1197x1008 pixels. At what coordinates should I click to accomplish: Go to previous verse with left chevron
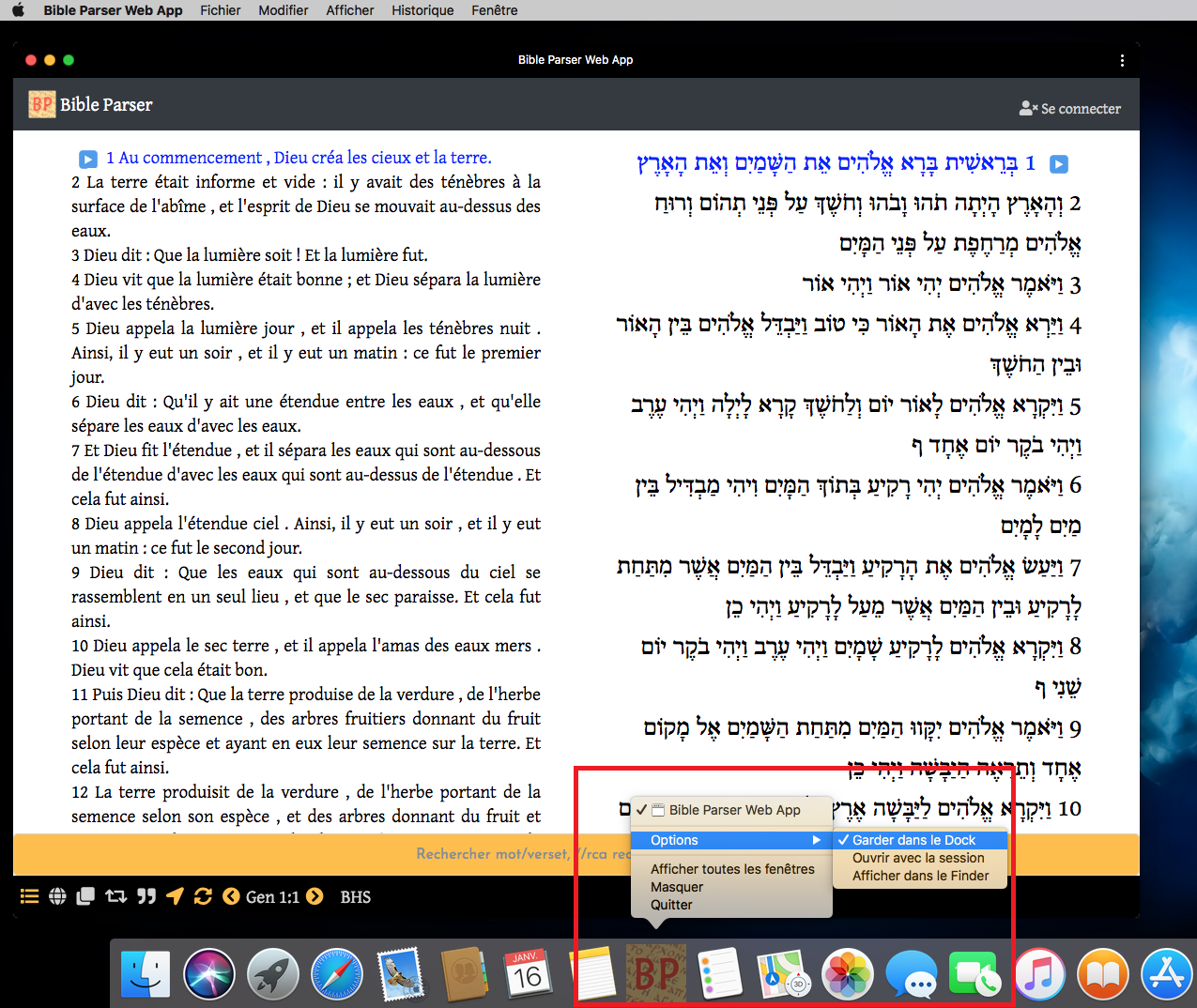pos(231,896)
